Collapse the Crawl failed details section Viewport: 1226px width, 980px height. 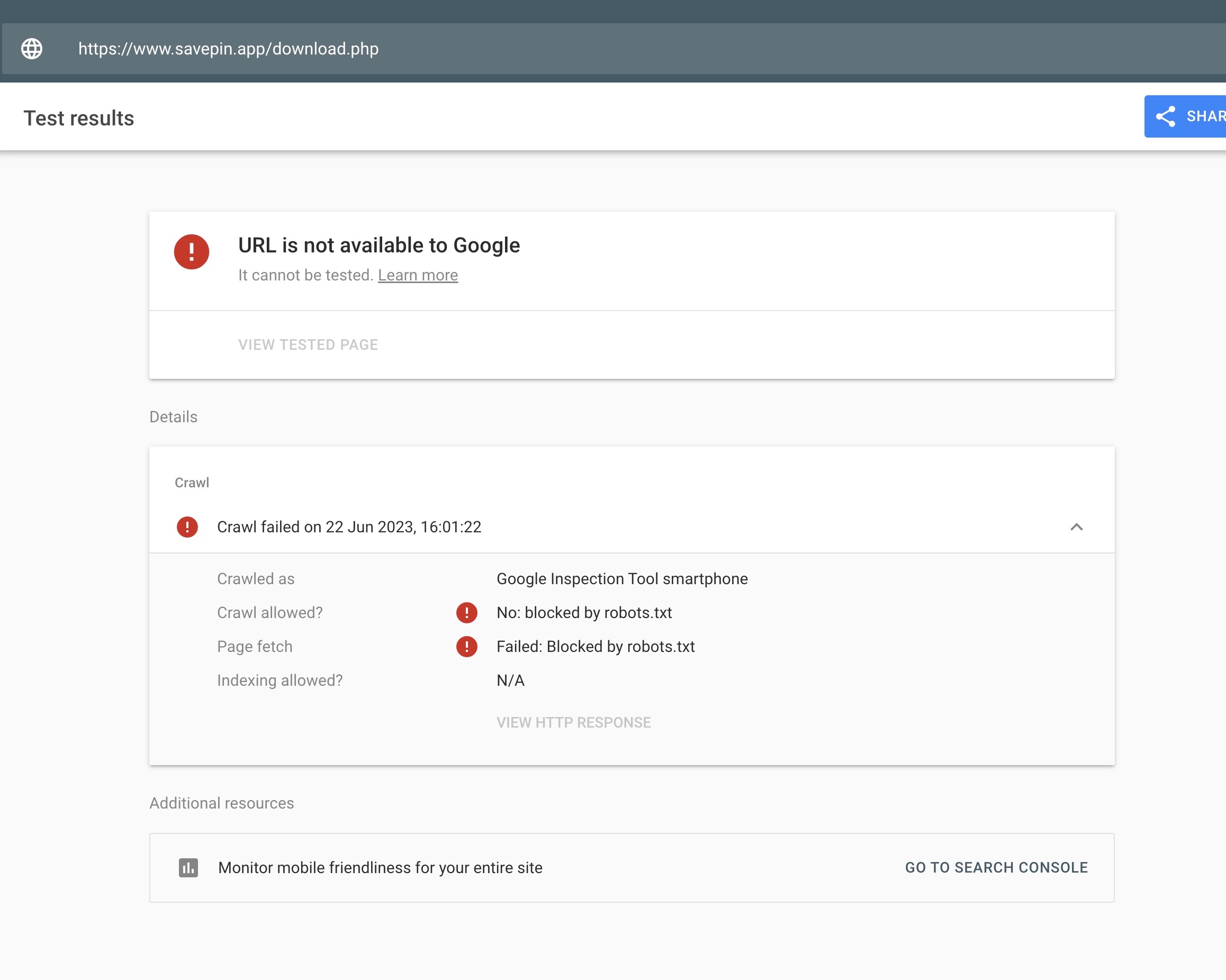click(x=1076, y=528)
